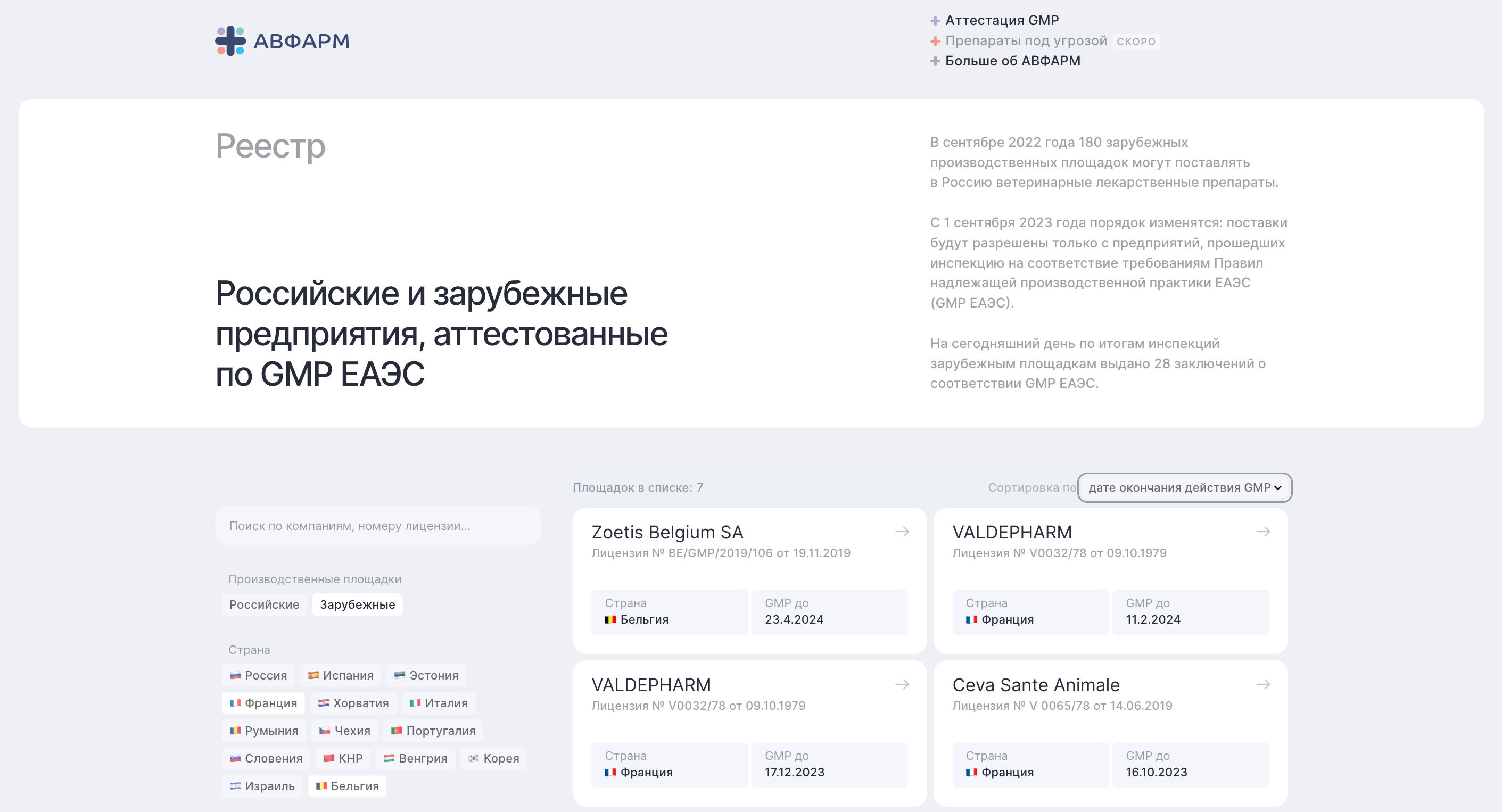Open arrow on Zoetis Belgium SA card
The image size is (1502, 812).
tap(902, 532)
